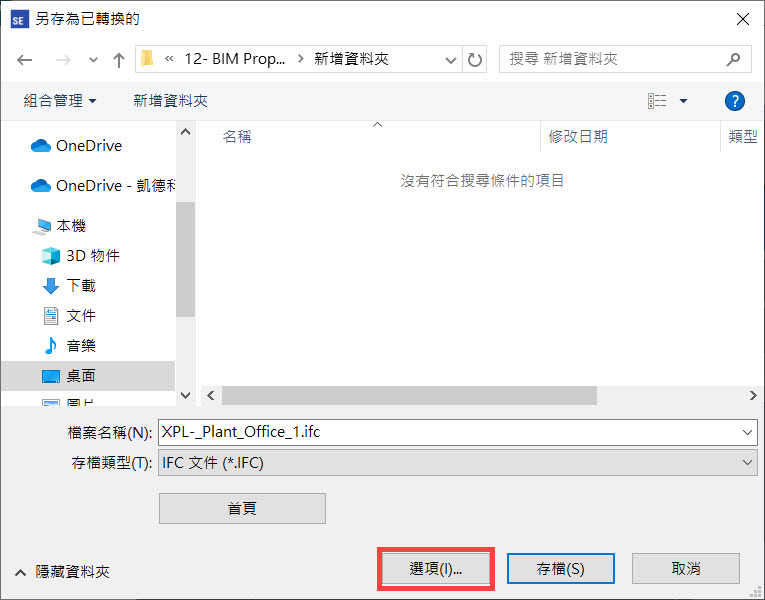Image resolution: width=765 pixels, height=600 pixels.
Task: Expand the view options dropdown arrow
Action: coord(684,101)
